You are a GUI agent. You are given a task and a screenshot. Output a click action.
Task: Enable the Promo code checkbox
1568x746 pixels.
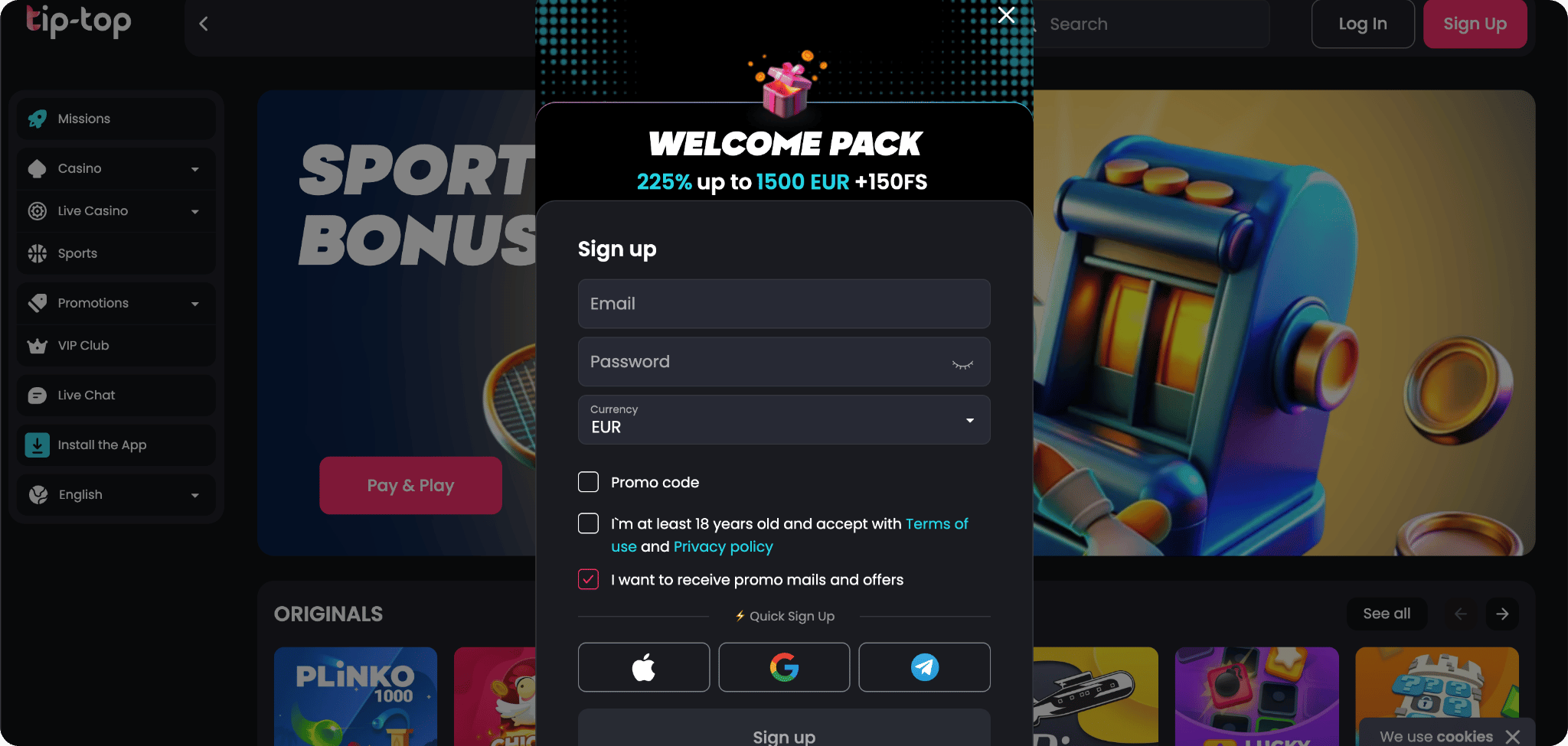pyautogui.click(x=588, y=482)
